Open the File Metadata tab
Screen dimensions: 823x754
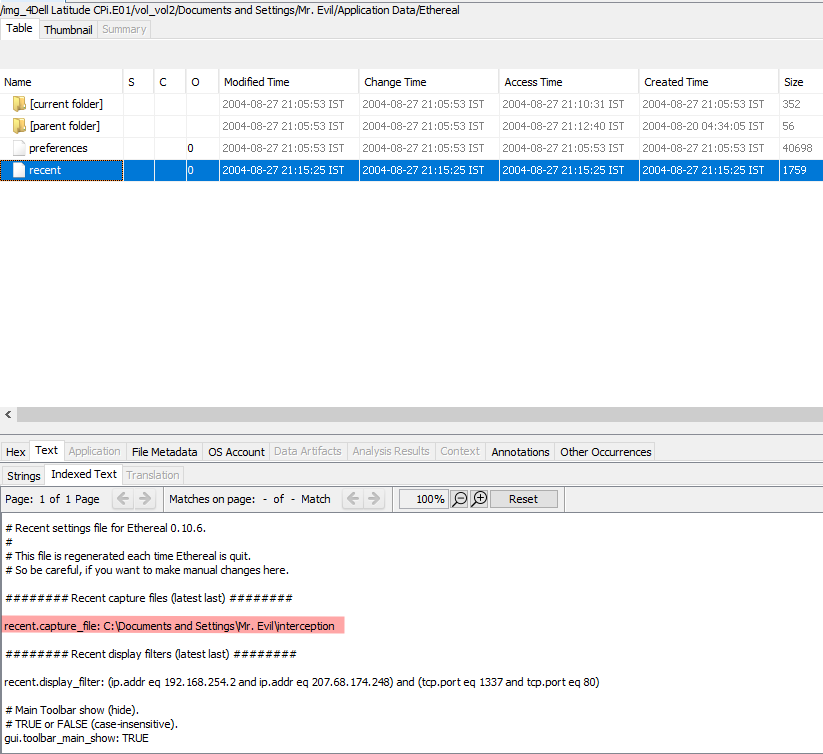click(x=163, y=451)
